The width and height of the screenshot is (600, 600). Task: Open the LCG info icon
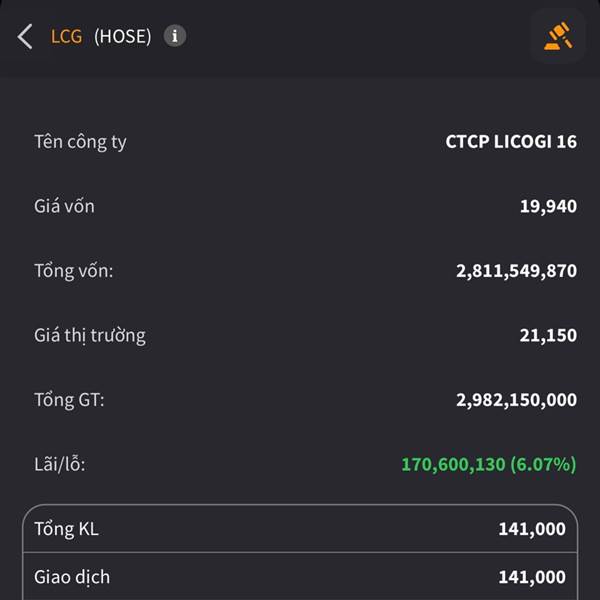click(175, 36)
